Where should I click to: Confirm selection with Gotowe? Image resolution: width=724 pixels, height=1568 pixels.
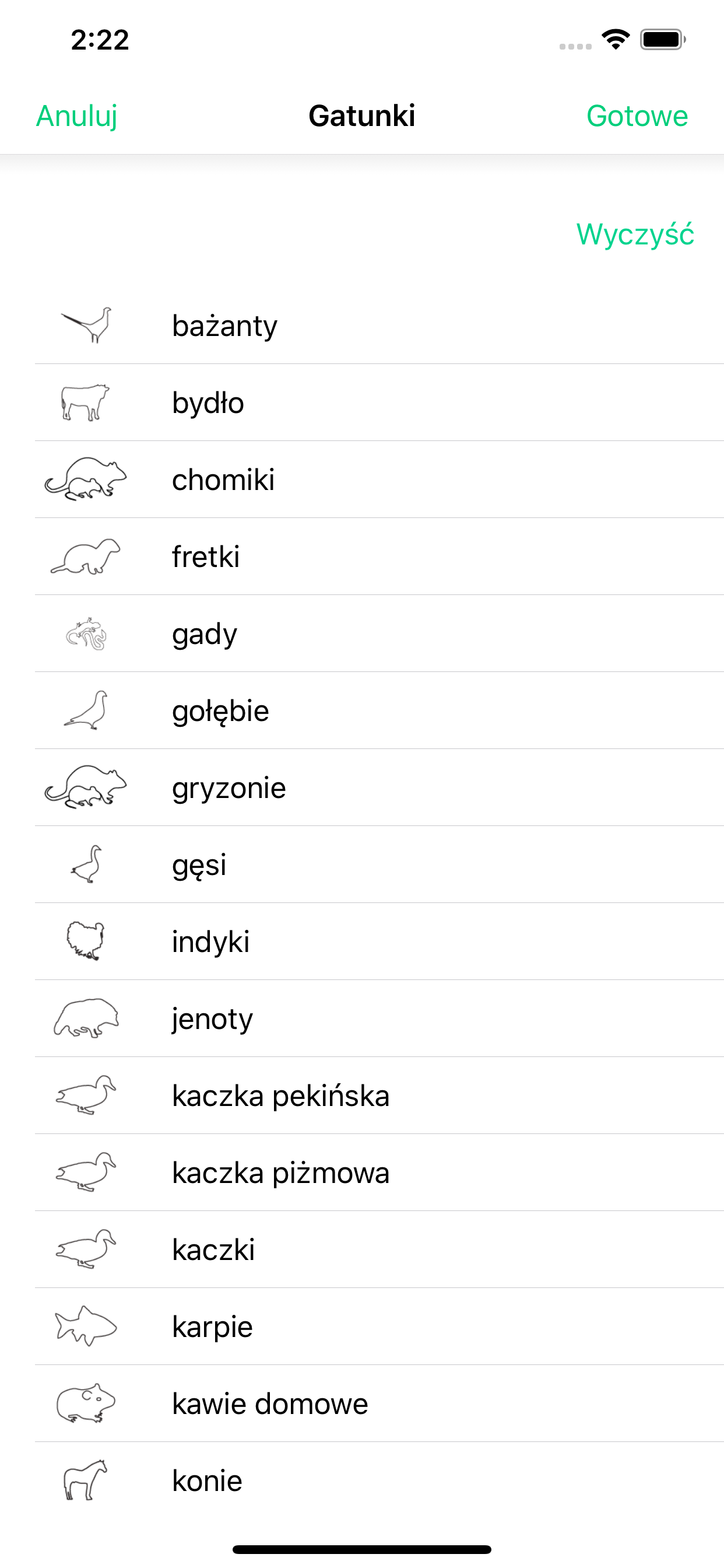click(637, 116)
